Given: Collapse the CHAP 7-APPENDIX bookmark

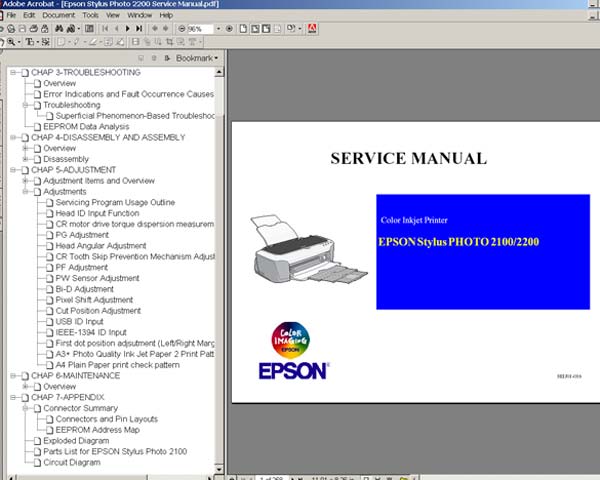Looking at the screenshot, I should pos(13,397).
